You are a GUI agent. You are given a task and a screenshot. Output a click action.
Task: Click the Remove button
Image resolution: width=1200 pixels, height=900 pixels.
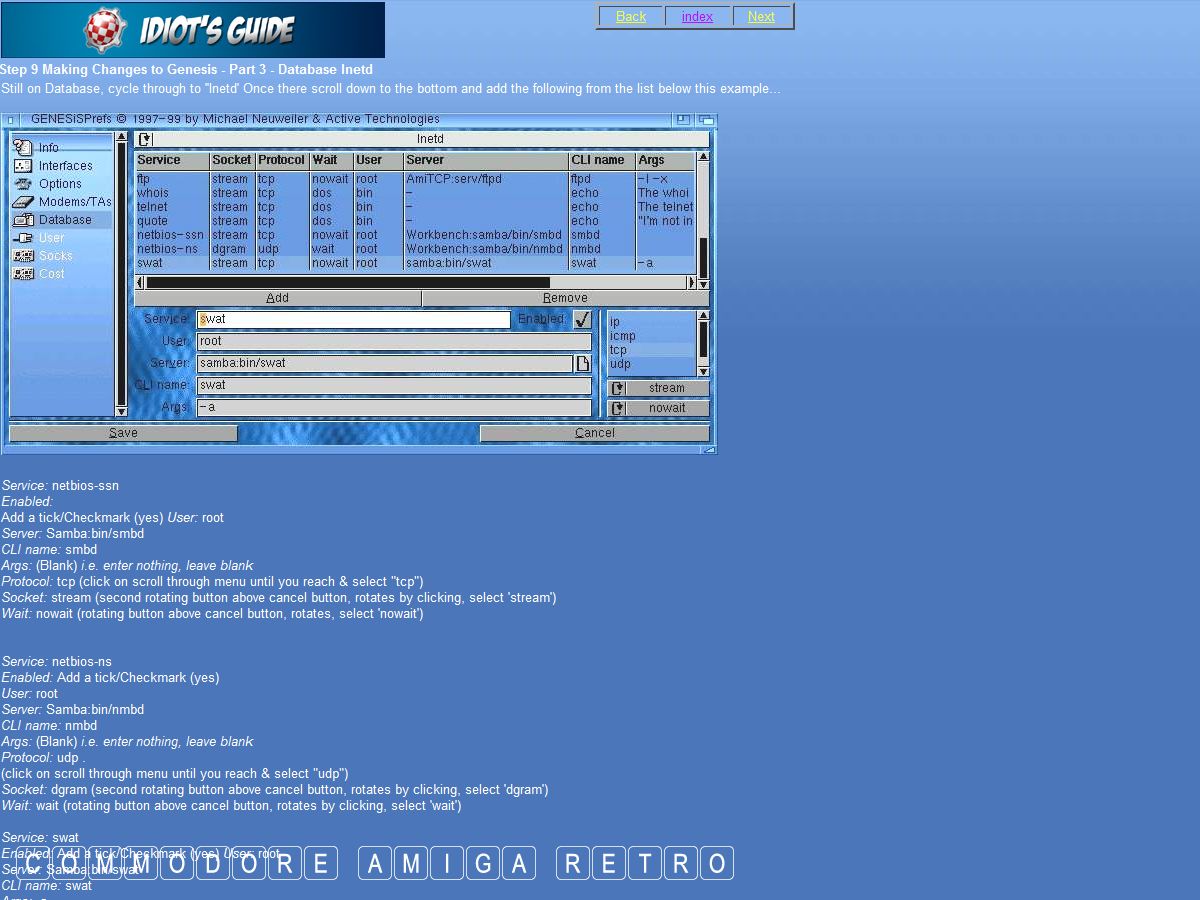(x=565, y=298)
